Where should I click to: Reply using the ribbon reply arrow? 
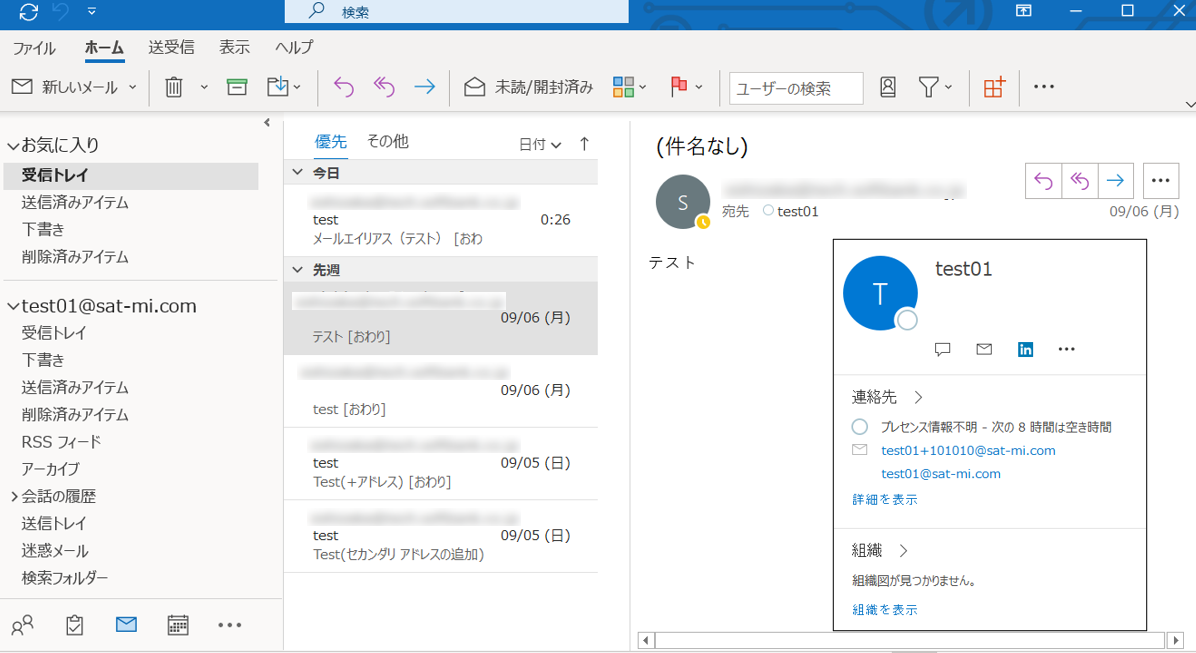coord(344,87)
